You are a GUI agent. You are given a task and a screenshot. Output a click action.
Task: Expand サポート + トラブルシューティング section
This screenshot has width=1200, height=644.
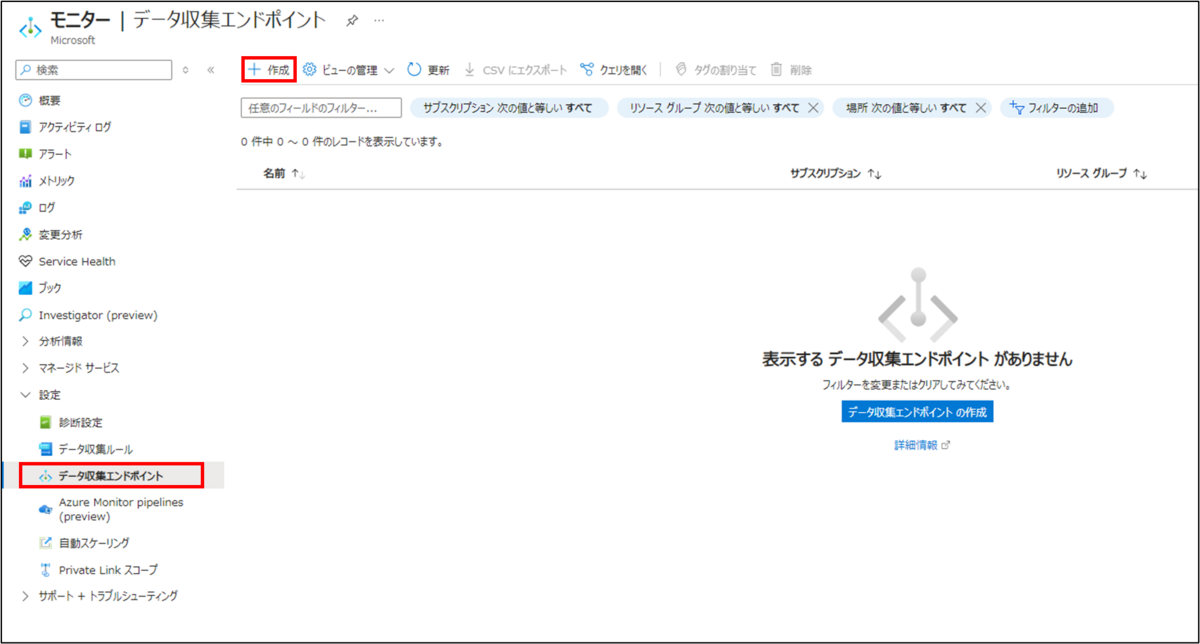(99, 596)
